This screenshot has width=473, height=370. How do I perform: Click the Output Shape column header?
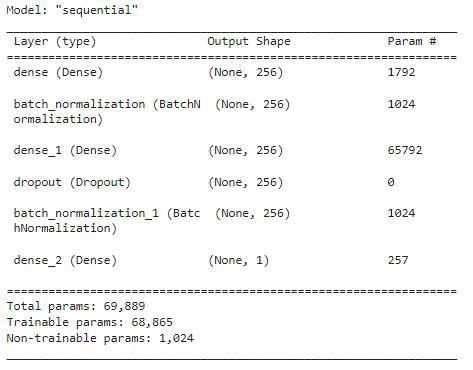pos(249,41)
